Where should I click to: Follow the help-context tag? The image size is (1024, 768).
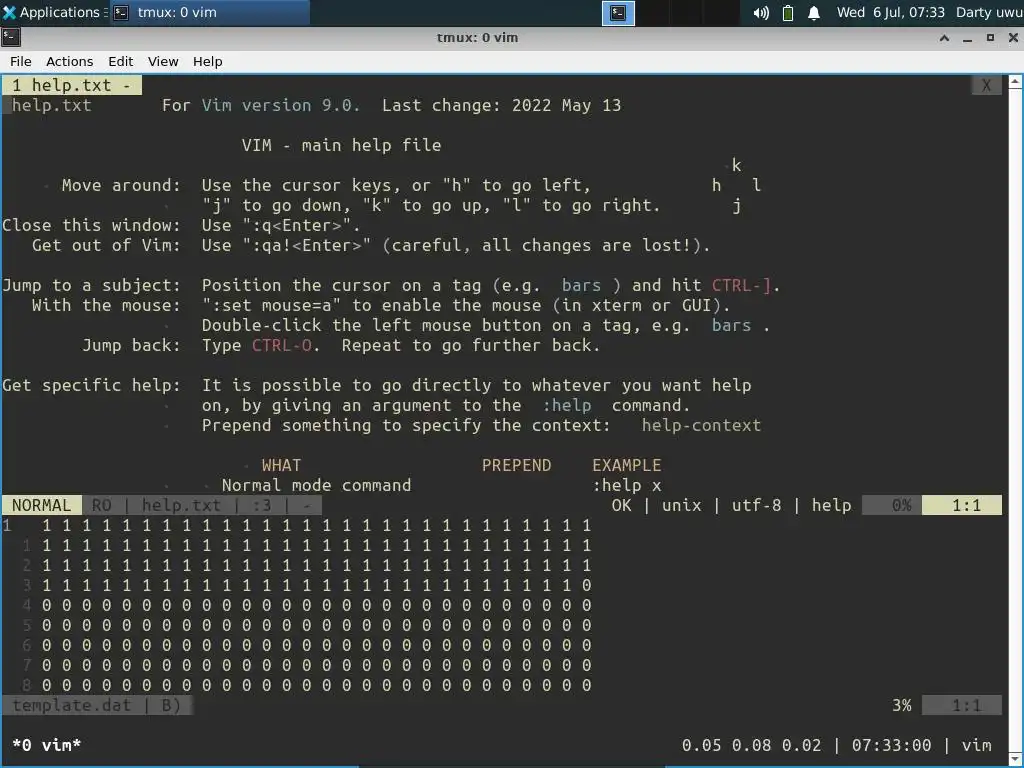point(701,426)
